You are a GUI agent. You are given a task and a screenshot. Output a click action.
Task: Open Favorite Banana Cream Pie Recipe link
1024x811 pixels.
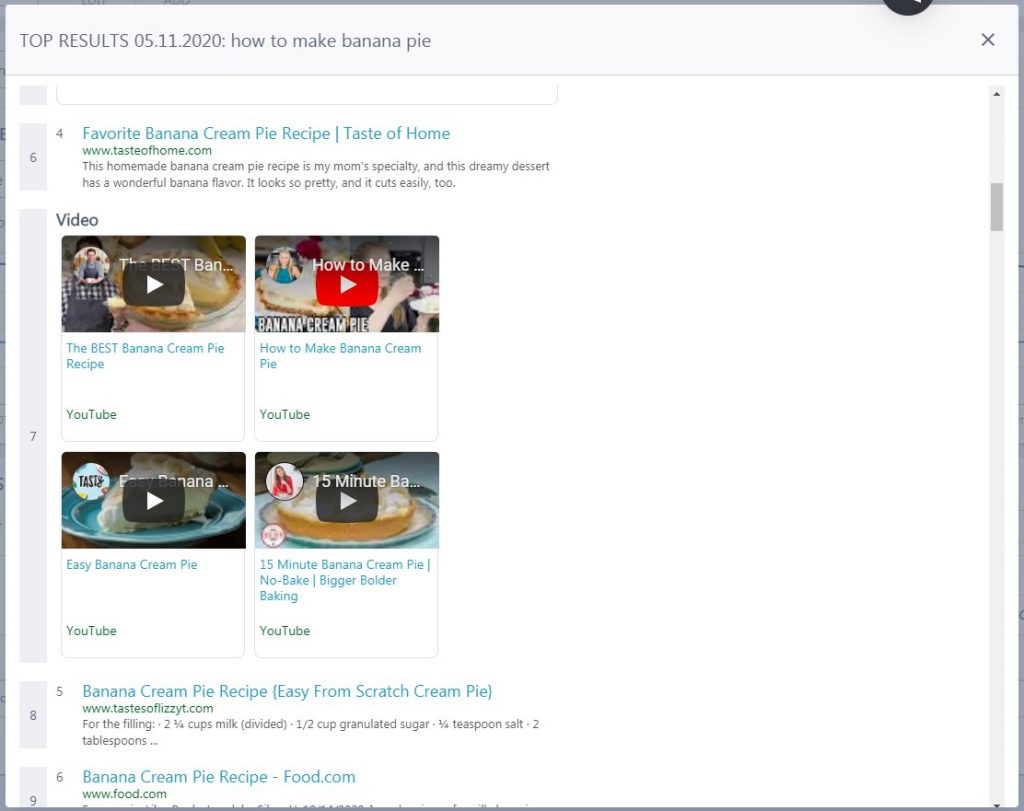266,133
